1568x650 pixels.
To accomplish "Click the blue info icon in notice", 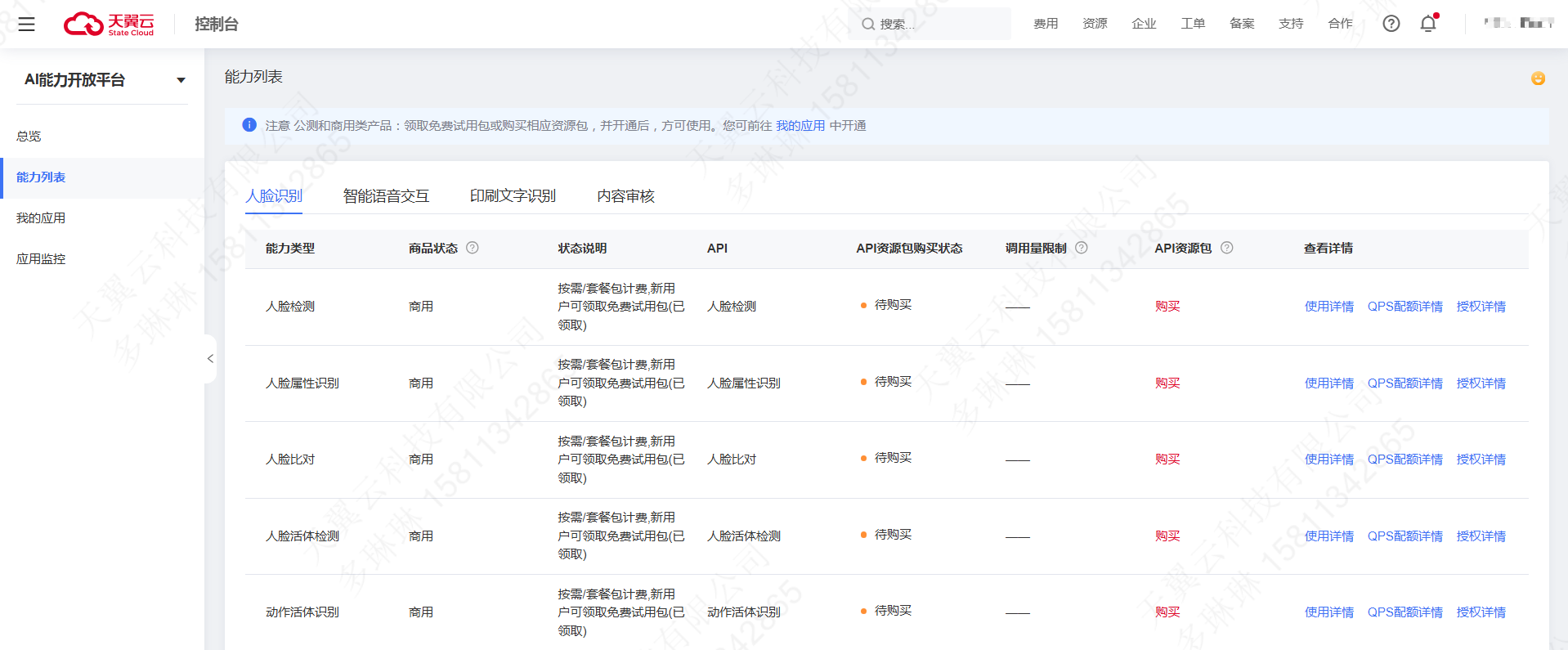I will [249, 125].
